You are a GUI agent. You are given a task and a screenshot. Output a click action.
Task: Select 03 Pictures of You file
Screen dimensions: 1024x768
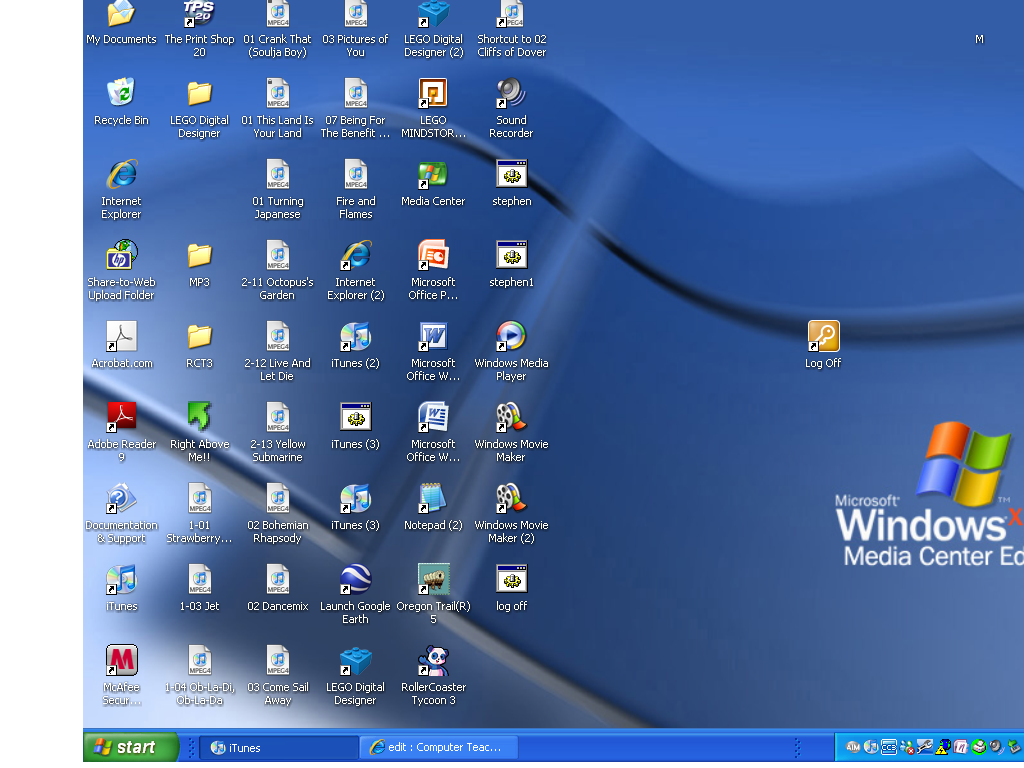(x=355, y=29)
